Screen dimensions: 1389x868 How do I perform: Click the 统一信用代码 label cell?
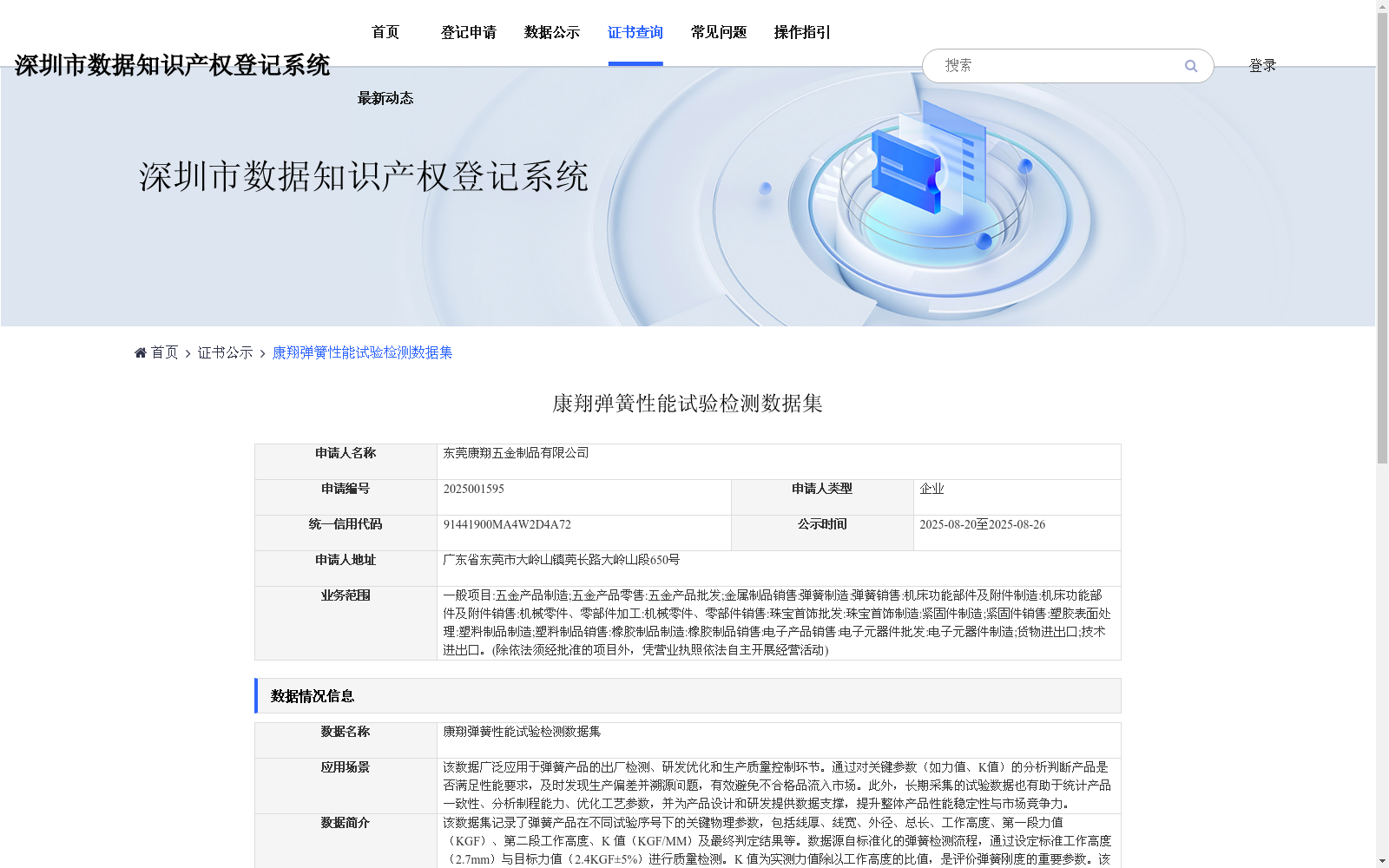346,533
